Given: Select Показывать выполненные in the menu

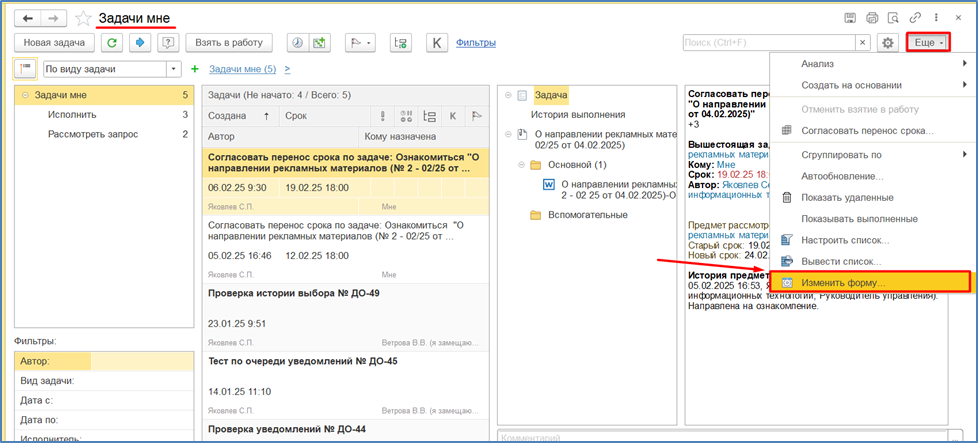Looking at the screenshot, I should click(873, 219).
